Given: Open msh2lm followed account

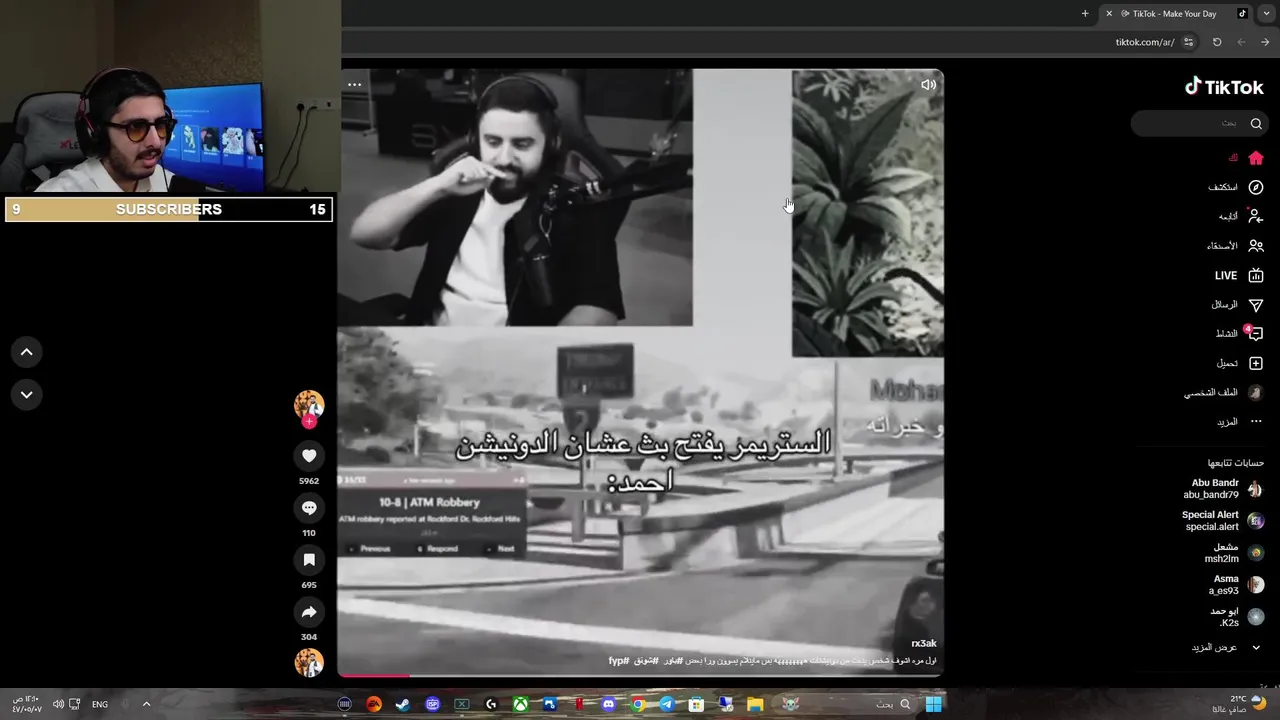Looking at the screenshot, I should point(1235,553).
